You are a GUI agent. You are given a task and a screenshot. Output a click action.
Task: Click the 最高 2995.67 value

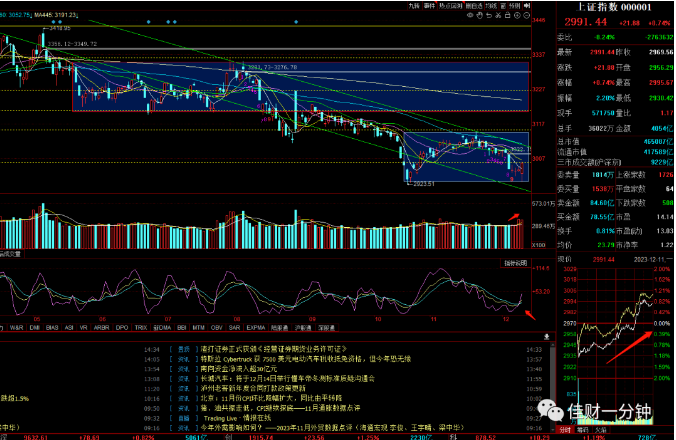(661, 82)
